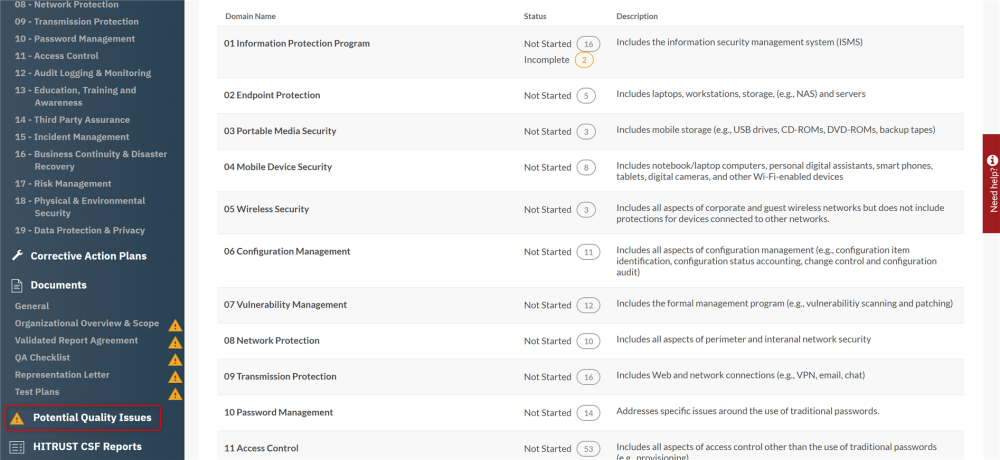Click warning icon beside QA Checklist
This screenshot has height=460, width=1000.
[175, 359]
